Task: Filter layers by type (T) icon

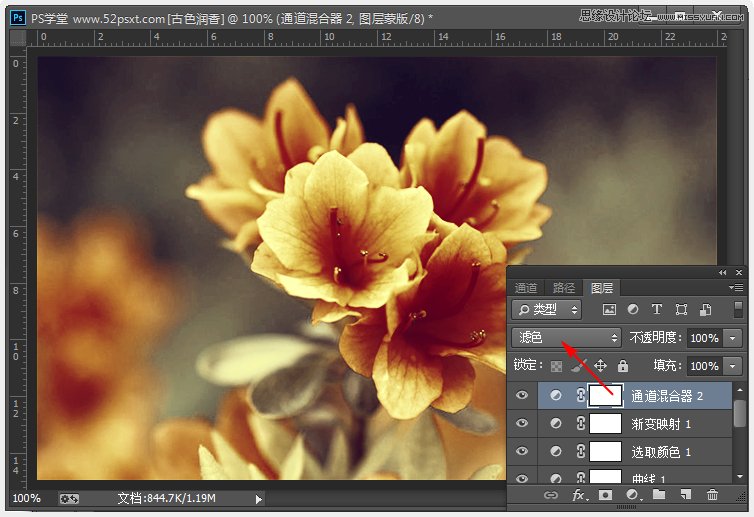Action: click(656, 310)
